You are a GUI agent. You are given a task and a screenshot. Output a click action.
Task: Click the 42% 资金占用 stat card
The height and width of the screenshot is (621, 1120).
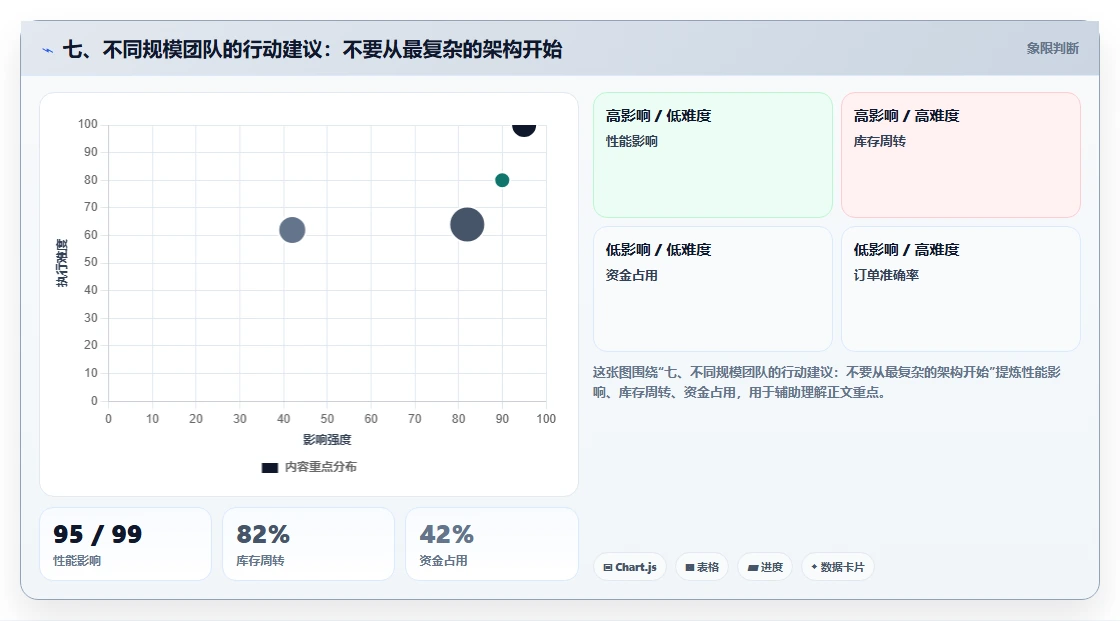click(491, 544)
